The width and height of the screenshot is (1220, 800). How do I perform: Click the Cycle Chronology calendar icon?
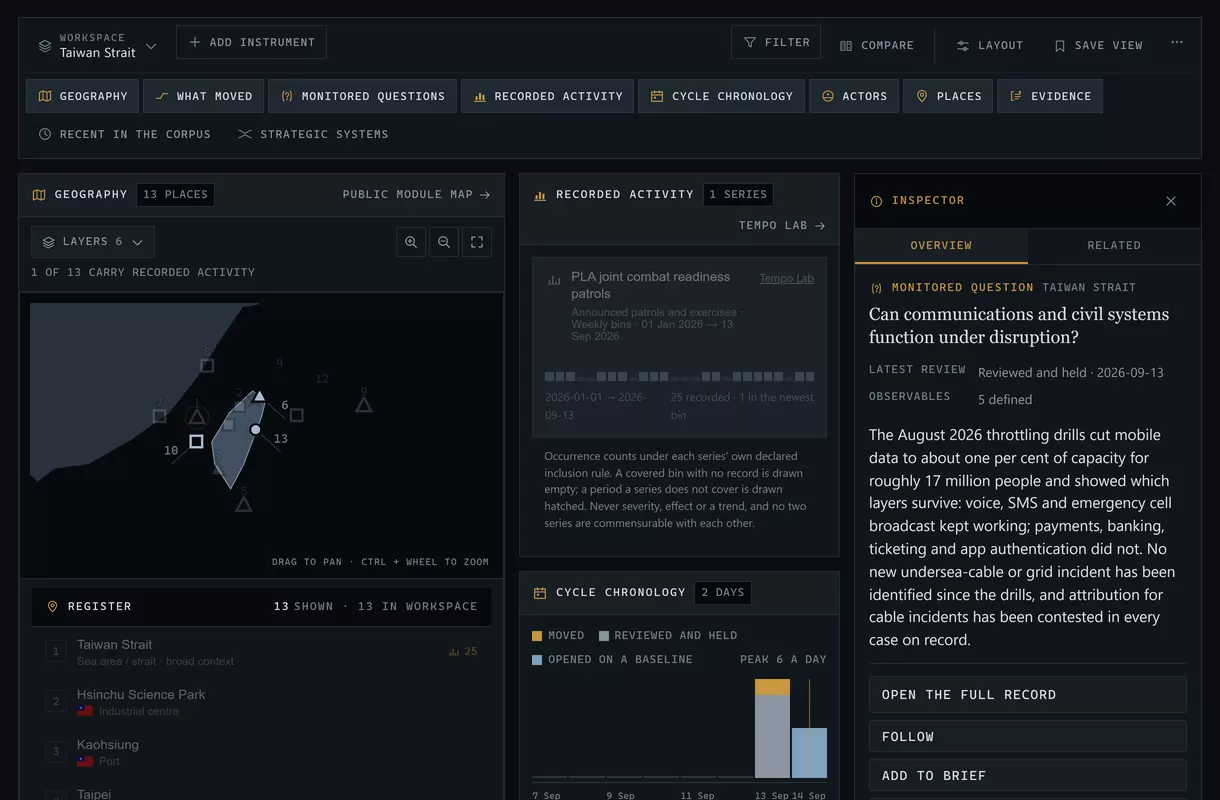click(x=540, y=592)
